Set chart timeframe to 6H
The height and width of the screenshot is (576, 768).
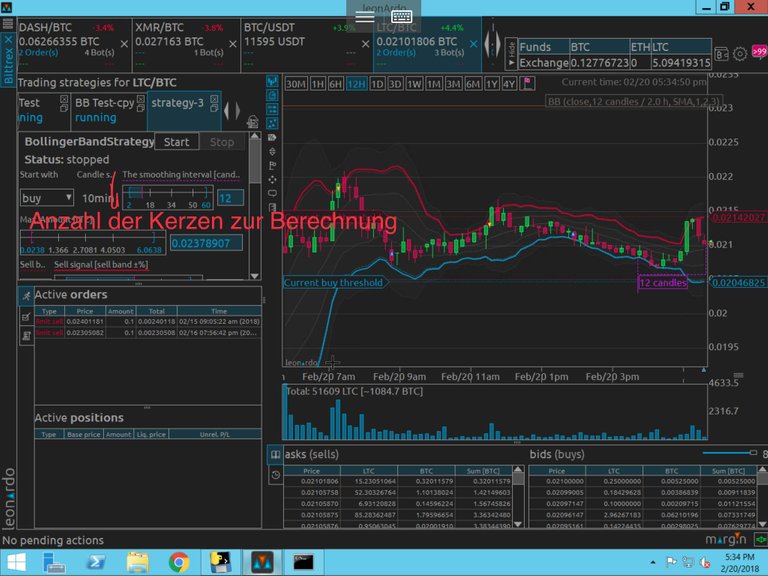[336, 84]
